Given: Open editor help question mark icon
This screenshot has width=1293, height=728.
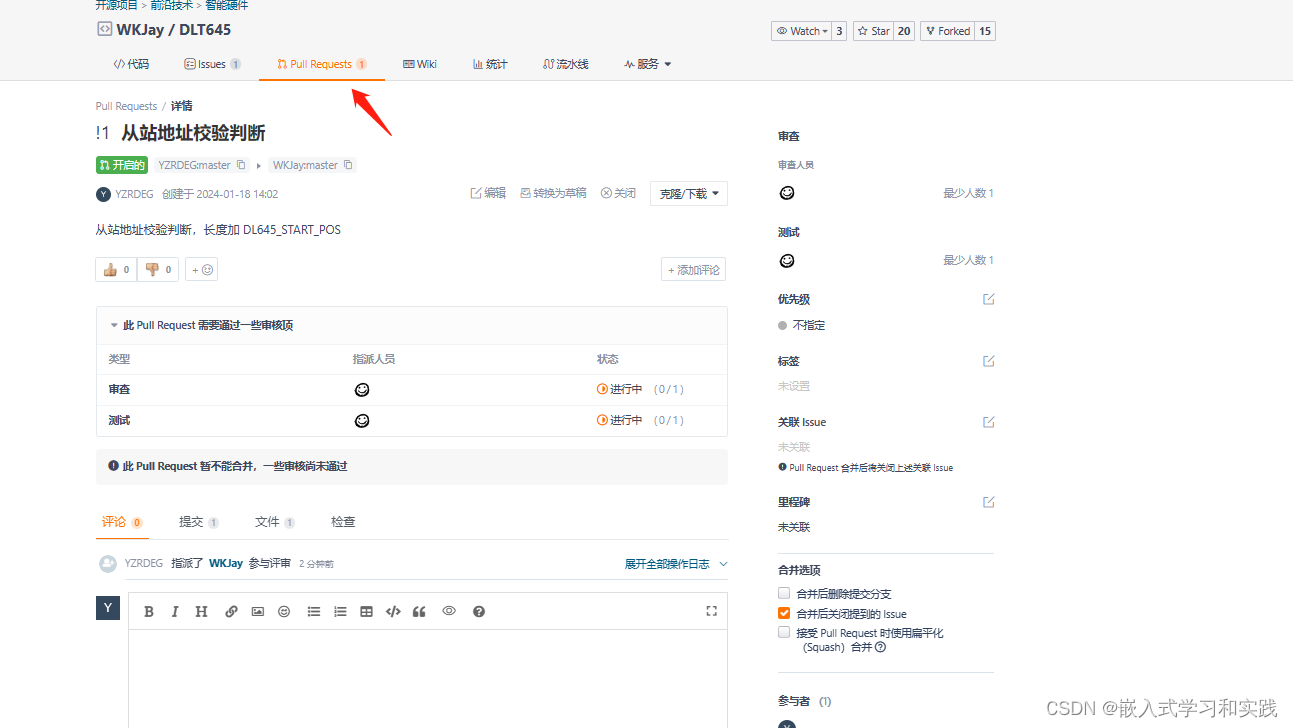Looking at the screenshot, I should [x=479, y=611].
